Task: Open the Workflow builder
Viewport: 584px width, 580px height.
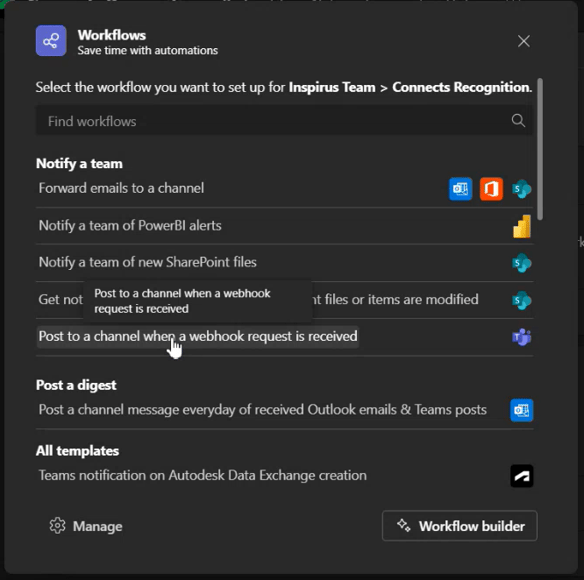Action: (x=459, y=526)
